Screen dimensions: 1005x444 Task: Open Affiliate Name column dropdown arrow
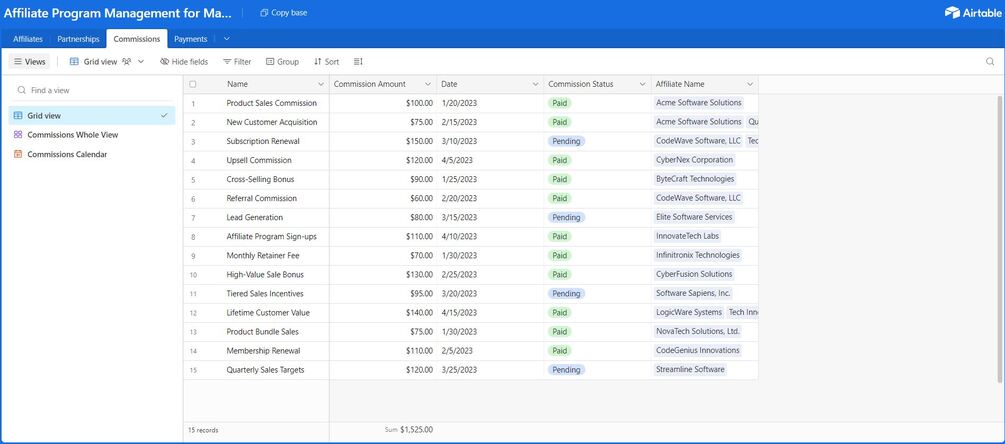(x=750, y=85)
